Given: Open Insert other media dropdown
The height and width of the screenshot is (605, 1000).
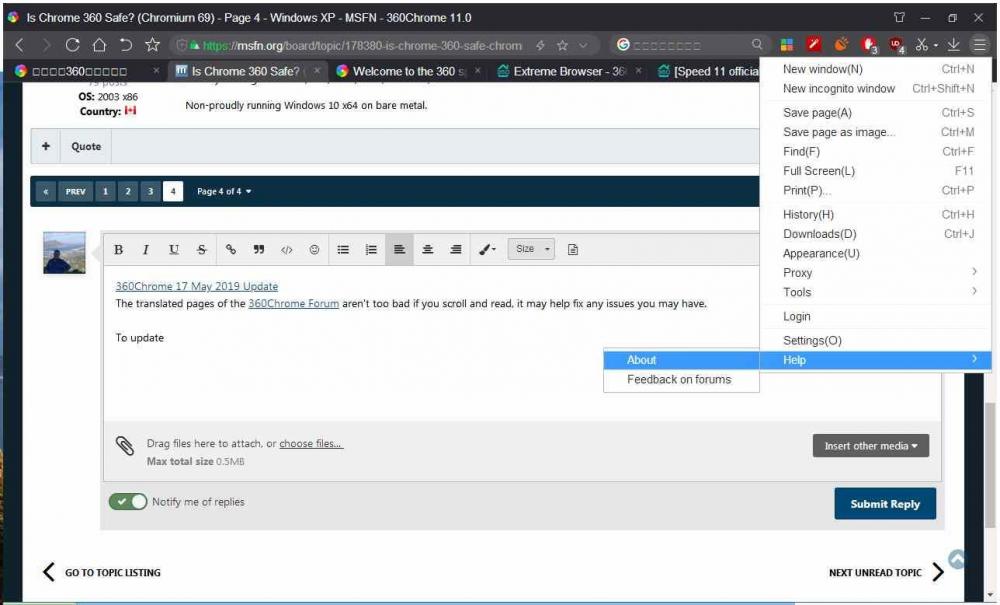Looking at the screenshot, I should point(871,446).
